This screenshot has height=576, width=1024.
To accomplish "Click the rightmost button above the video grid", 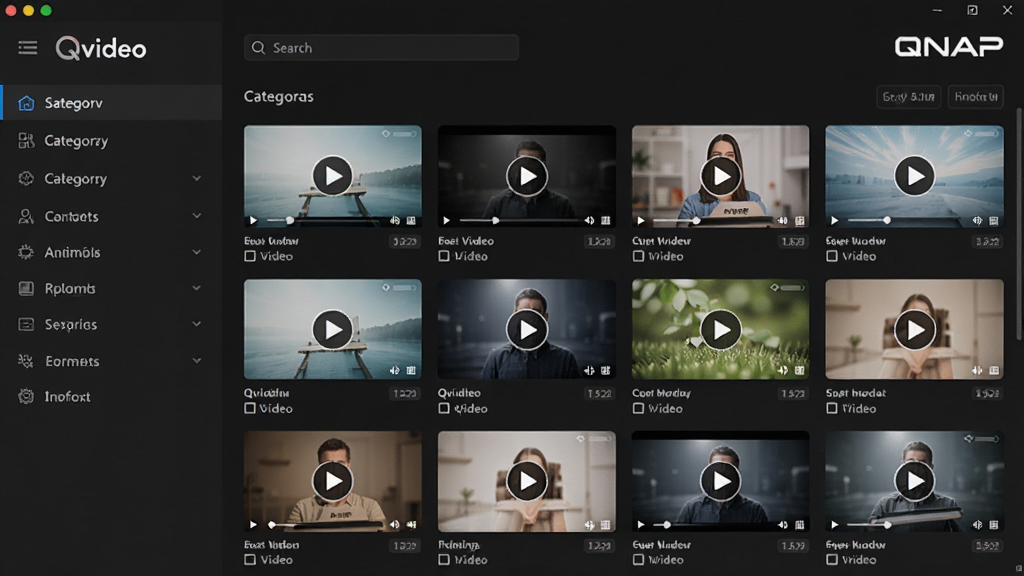I will 976,97.
